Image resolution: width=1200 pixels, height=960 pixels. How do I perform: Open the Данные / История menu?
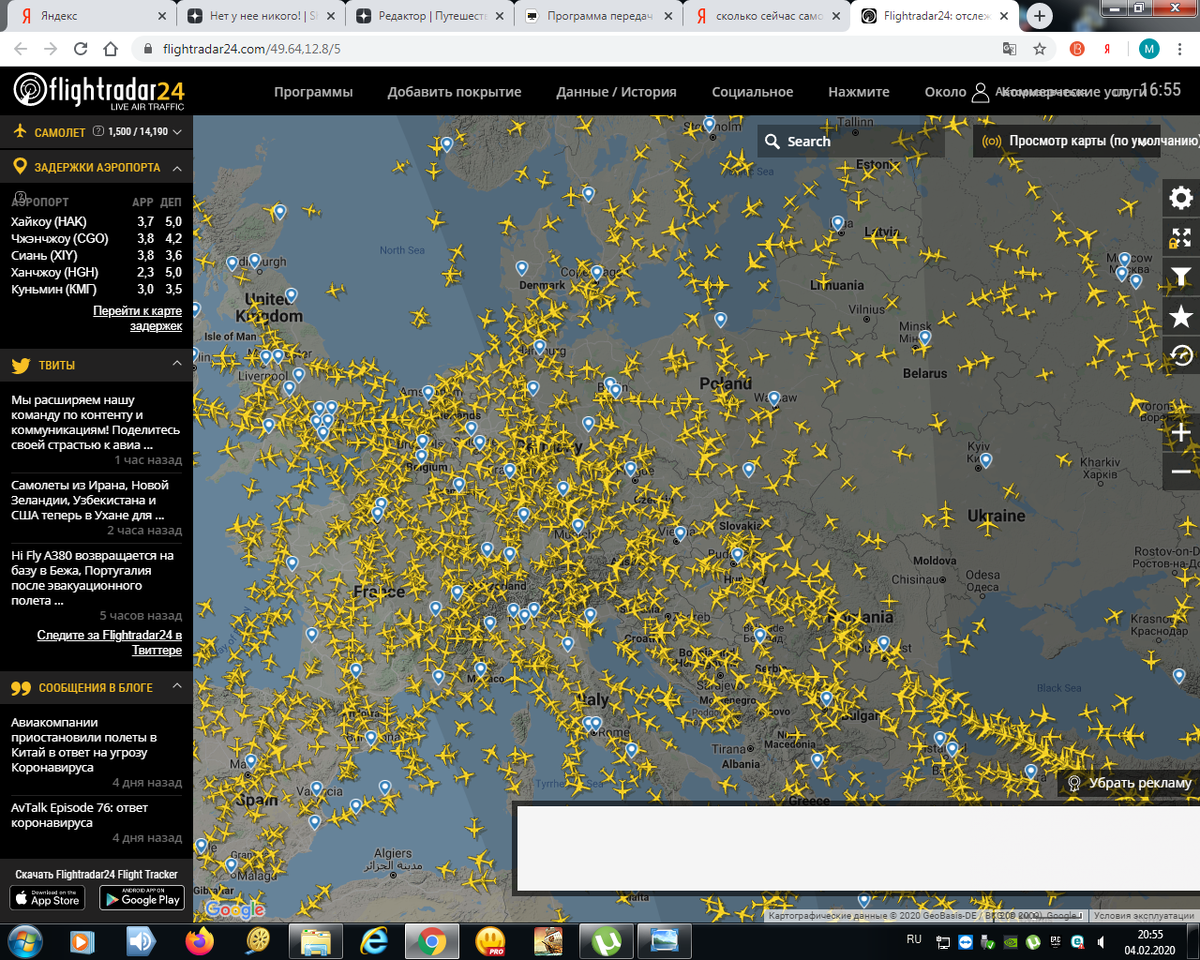(x=616, y=92)
